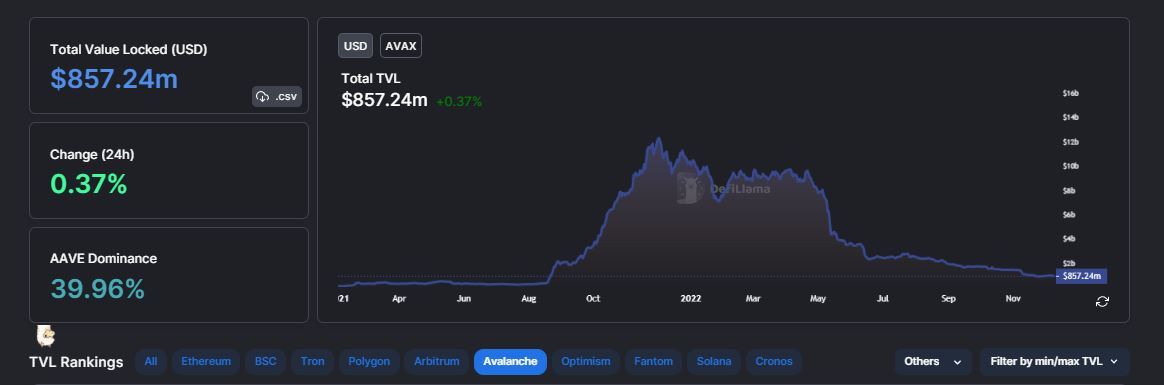Screen dimensions: 1164x385
Task: Select the BSC chain tab
Action: [265, 361]
